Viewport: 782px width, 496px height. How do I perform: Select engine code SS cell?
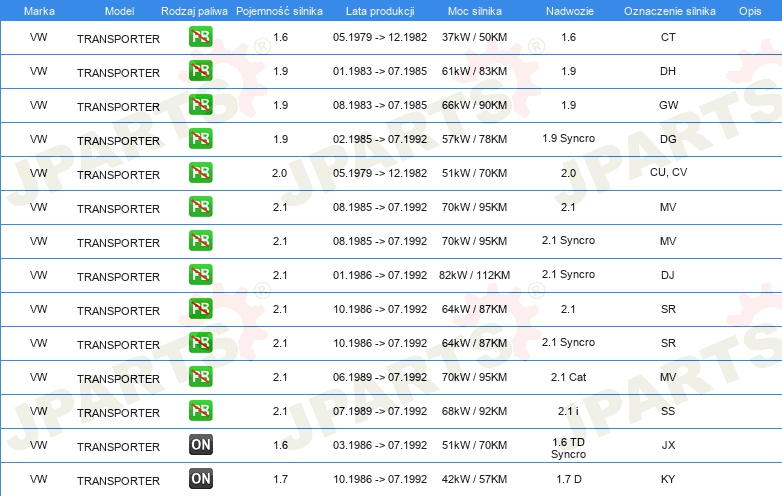click(x=668, y=411)
